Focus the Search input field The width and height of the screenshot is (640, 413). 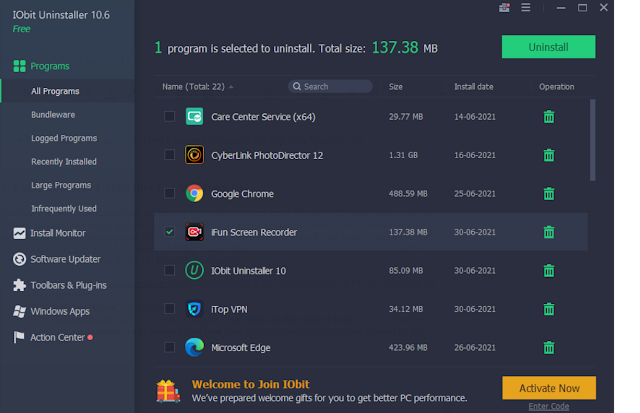click(330, 87)
